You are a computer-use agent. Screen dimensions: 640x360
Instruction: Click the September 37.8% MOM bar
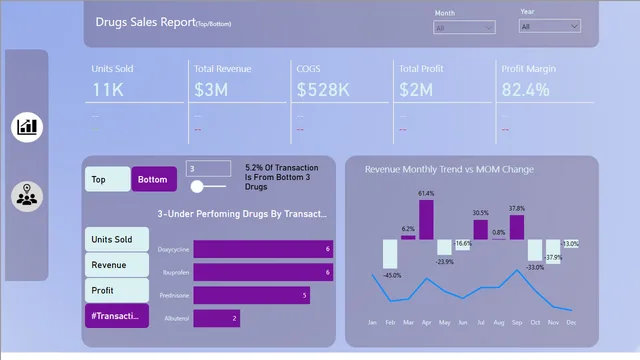517,227
